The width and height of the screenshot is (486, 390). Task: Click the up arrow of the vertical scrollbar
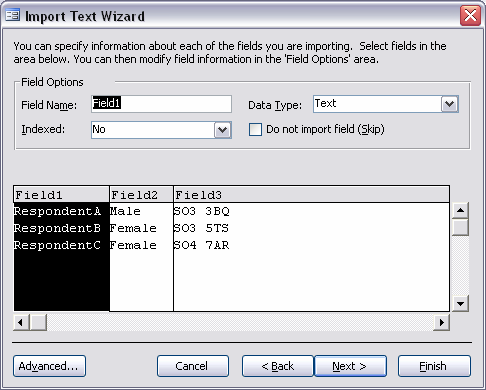coord(460,210)
